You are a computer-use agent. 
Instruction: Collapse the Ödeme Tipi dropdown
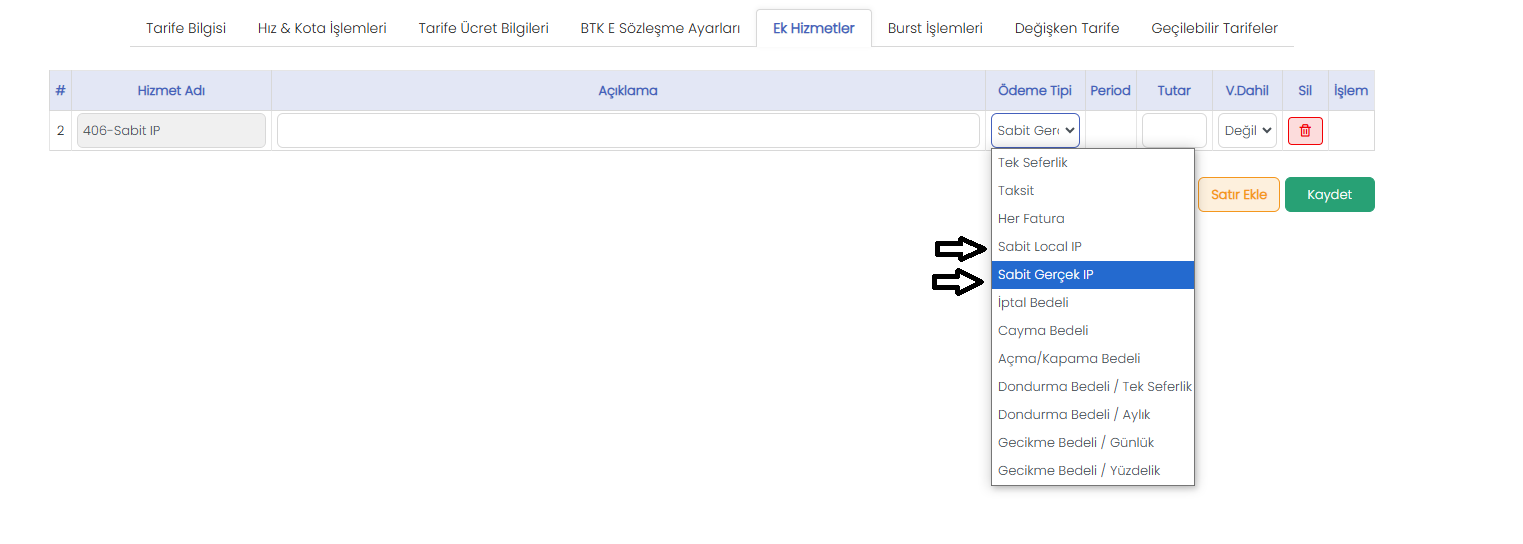click(x=1036, y=131)
